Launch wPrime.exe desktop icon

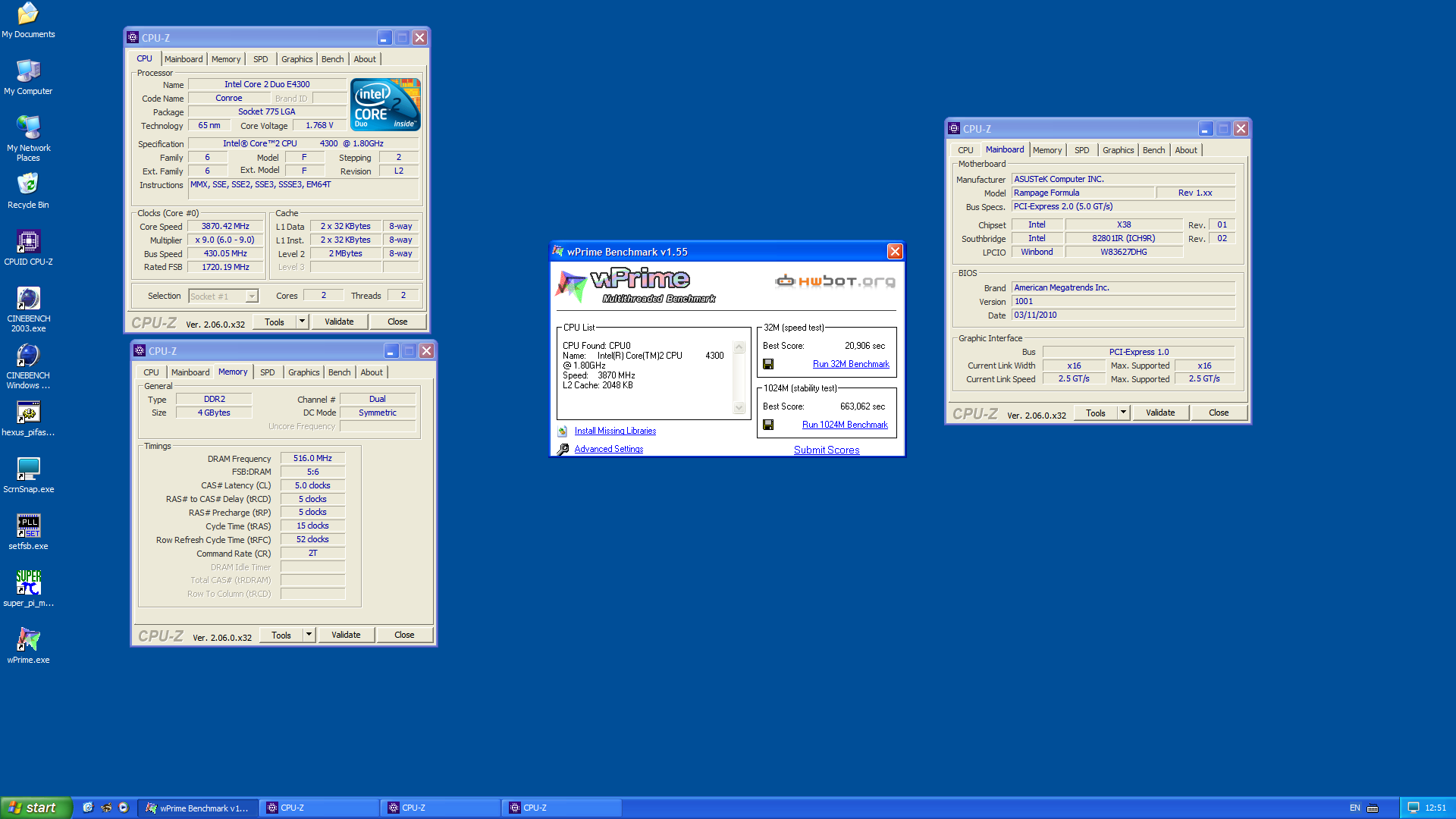[x=28, y=646]
